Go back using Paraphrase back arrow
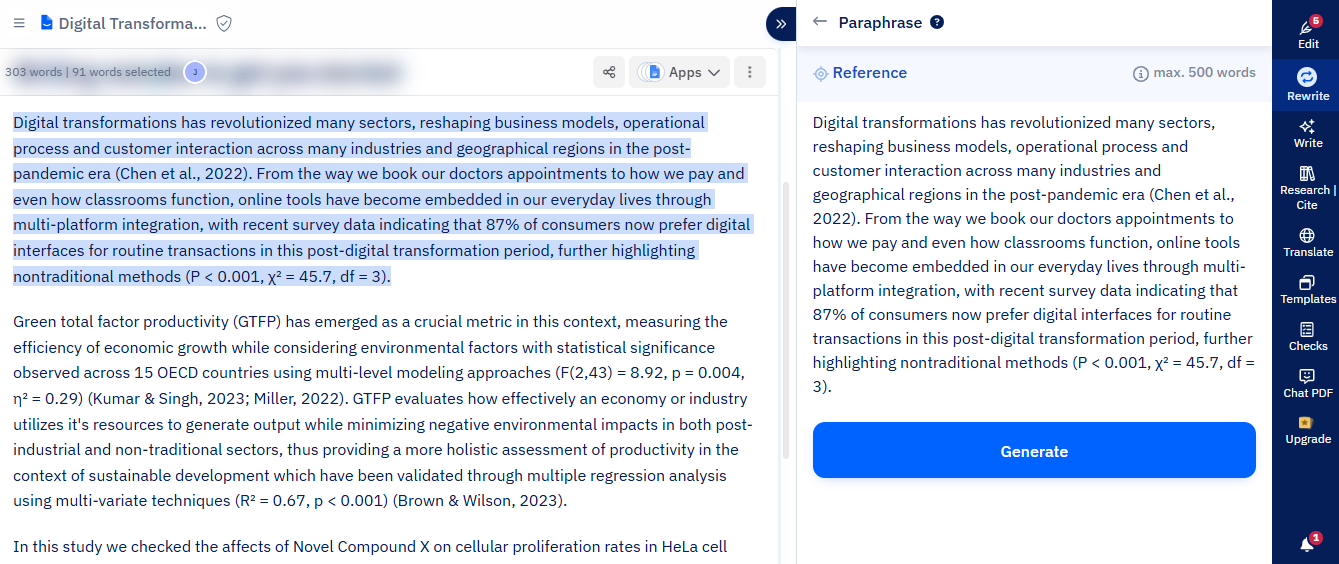Viewport: 1339px width, 564px height. click(820, 22)
